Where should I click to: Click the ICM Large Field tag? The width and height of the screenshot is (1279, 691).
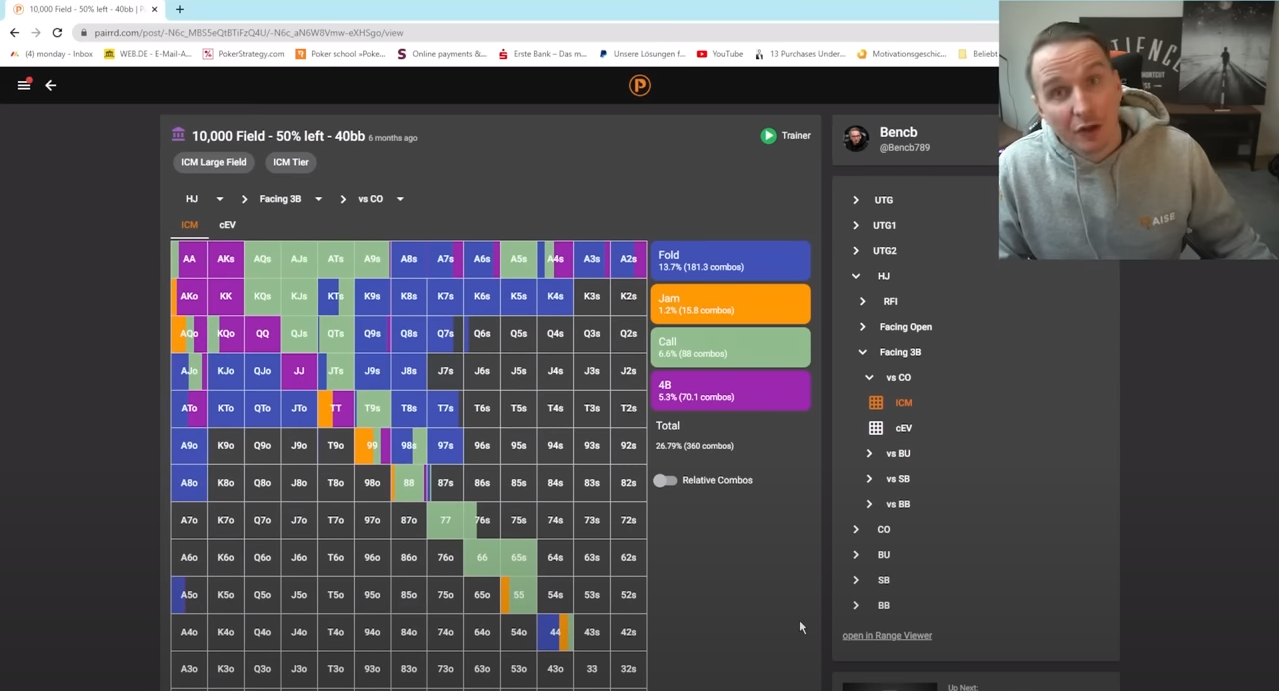point(213,162)
